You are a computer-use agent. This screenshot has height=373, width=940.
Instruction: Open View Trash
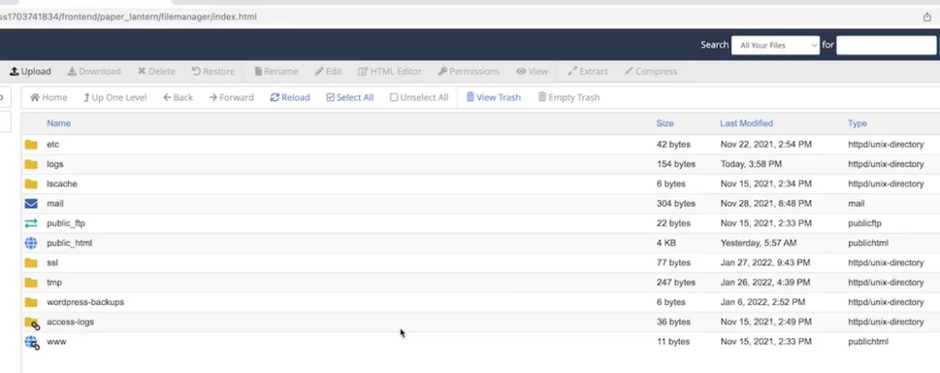[x=493, y=97]
